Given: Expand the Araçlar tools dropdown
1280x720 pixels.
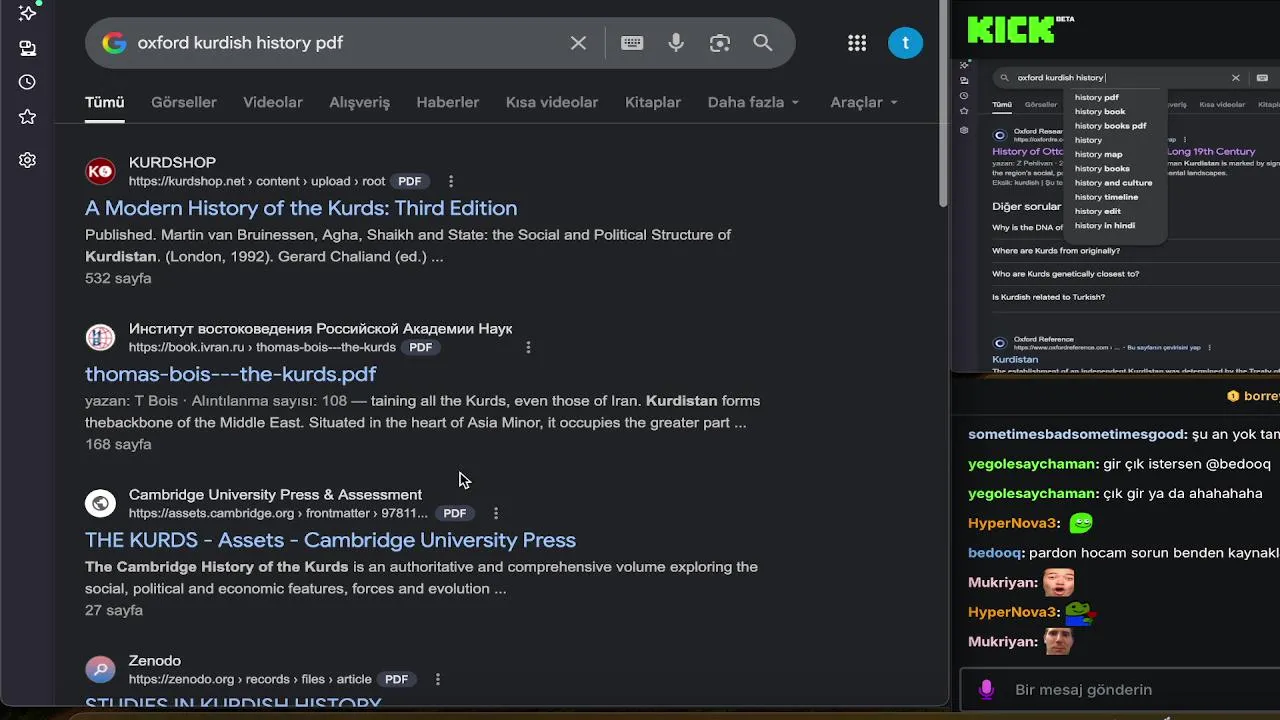Looking at the screenshot, I should 863,102.
